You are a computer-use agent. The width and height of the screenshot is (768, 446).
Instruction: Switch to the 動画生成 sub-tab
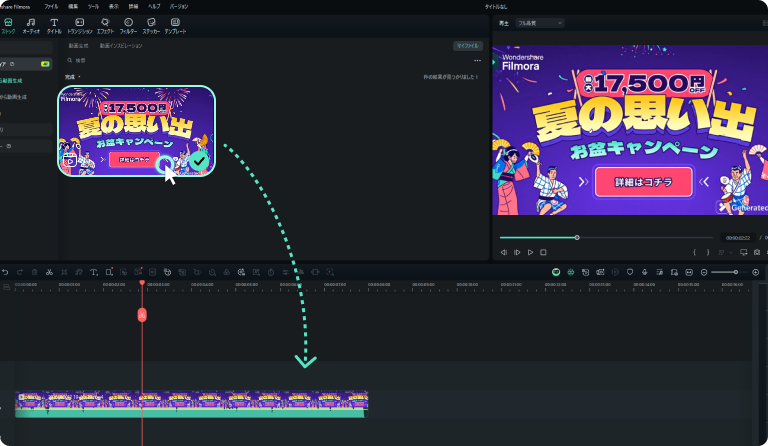pos(78,46)
